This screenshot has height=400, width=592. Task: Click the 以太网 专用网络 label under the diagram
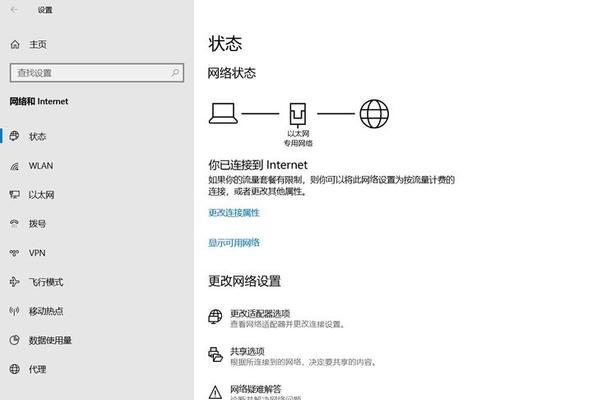point(298,138)
